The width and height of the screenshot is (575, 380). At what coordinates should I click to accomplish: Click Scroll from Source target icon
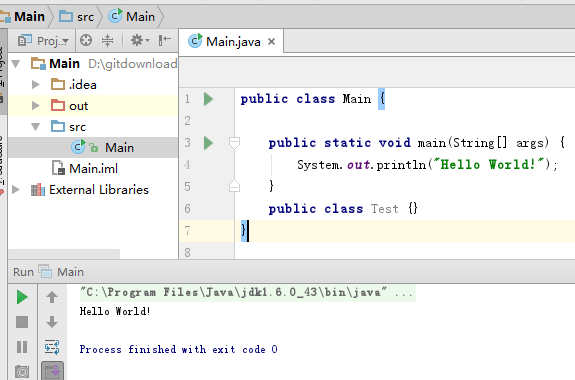[x=86, y=40]
